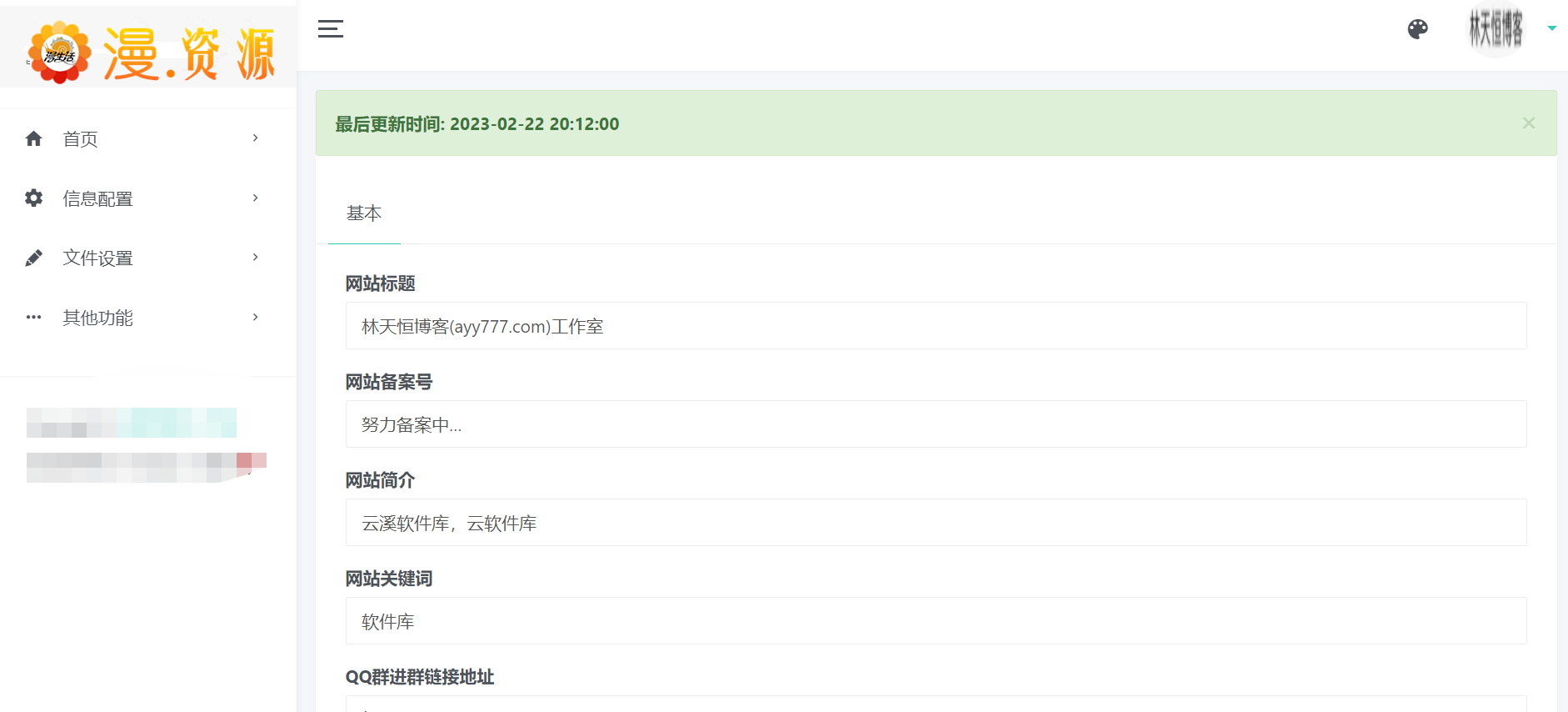The image size is (1568, 712).
Task: Expand the 首页 menu chevron
Action: (x=255, y=138)
